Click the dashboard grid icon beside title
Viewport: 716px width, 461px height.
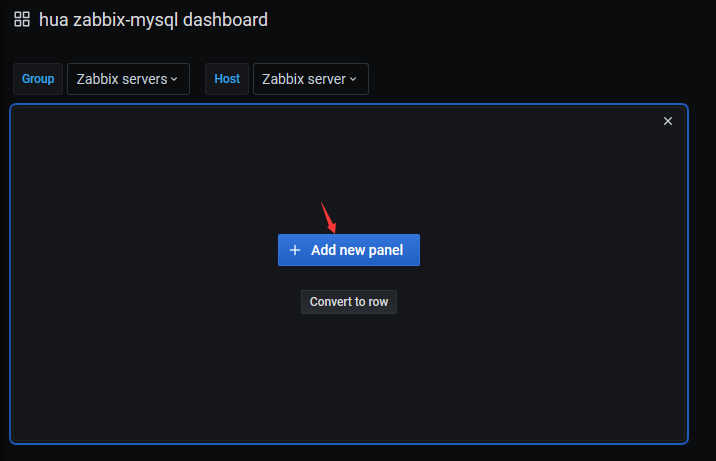(22, 20)
